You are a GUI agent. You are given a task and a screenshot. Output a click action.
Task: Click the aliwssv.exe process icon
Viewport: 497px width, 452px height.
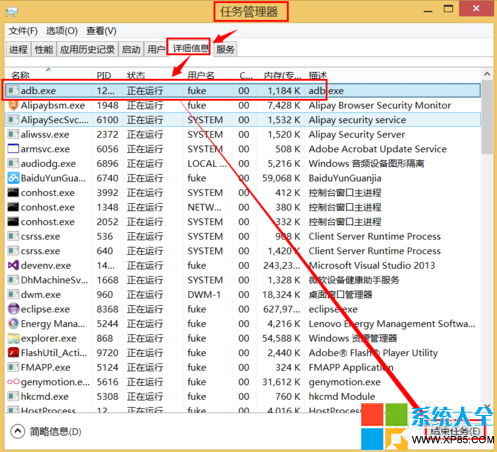click(x=13, y=134)
